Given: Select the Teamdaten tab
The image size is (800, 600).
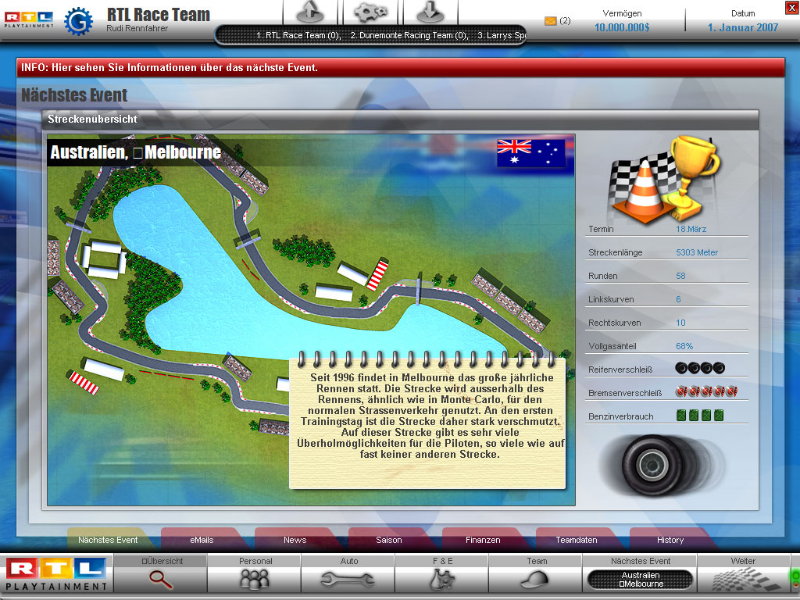Looking at the screenshot, I should tap(577, 539).
